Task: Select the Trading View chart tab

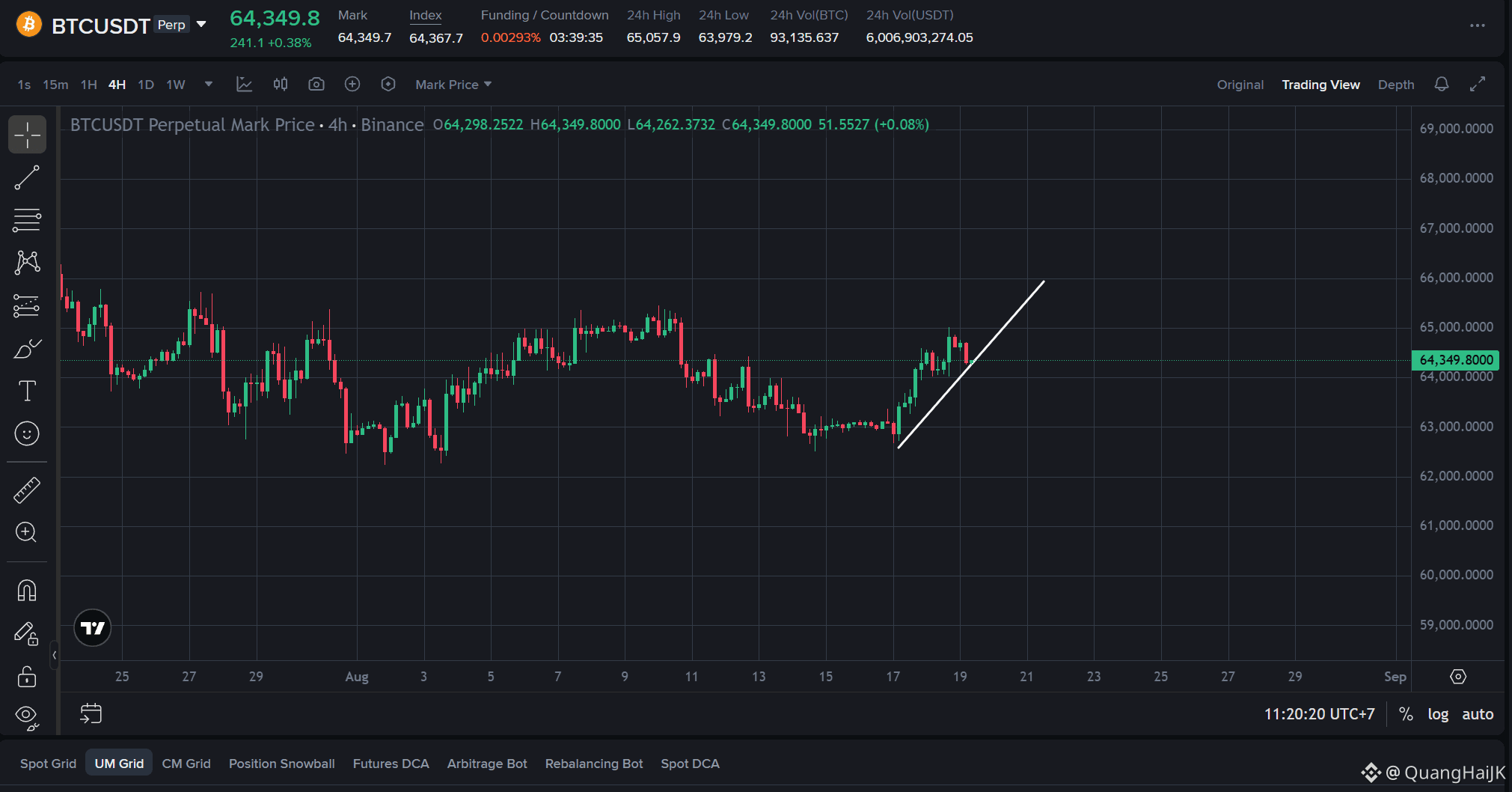Action: pyautogui.click(x=1321, y=85)
